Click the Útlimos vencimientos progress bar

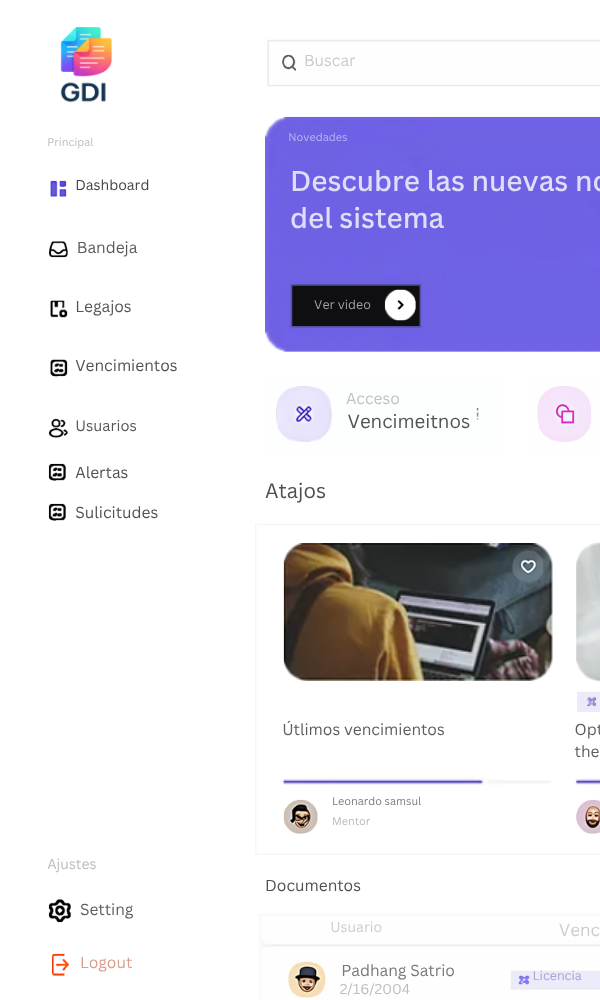click(418, 781)
